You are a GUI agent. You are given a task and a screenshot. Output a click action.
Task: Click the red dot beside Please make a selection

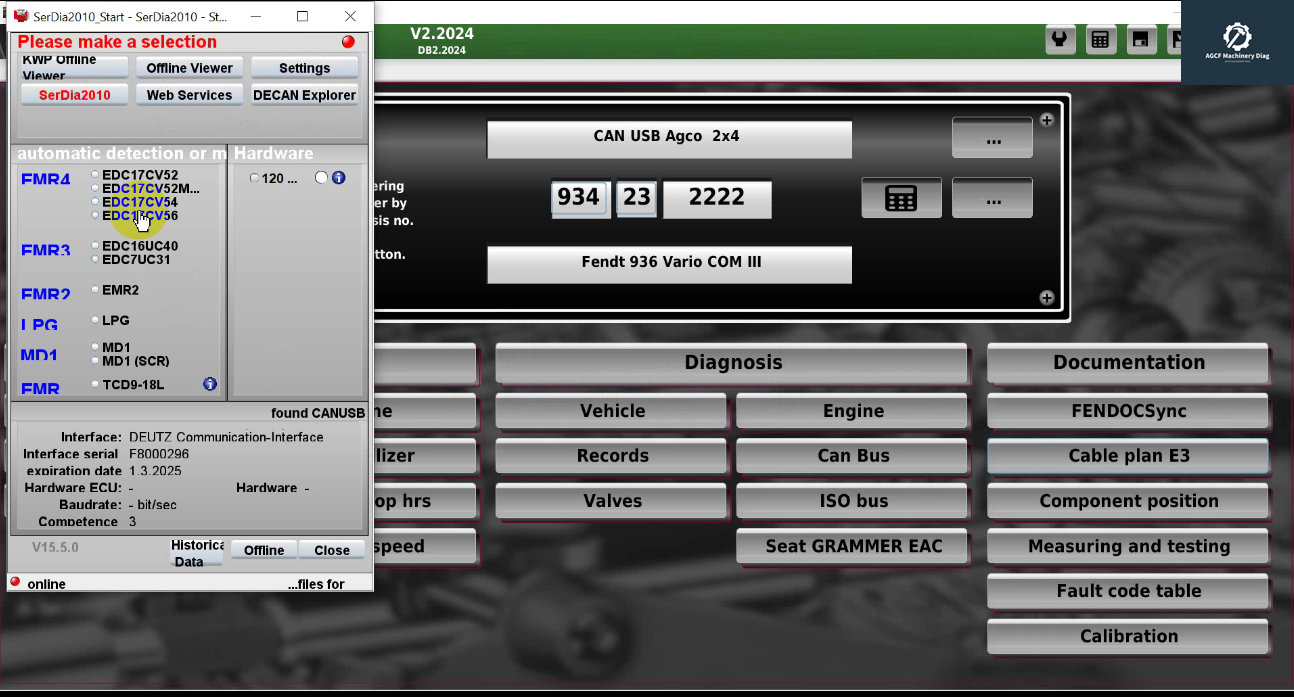tap(347, 41)
